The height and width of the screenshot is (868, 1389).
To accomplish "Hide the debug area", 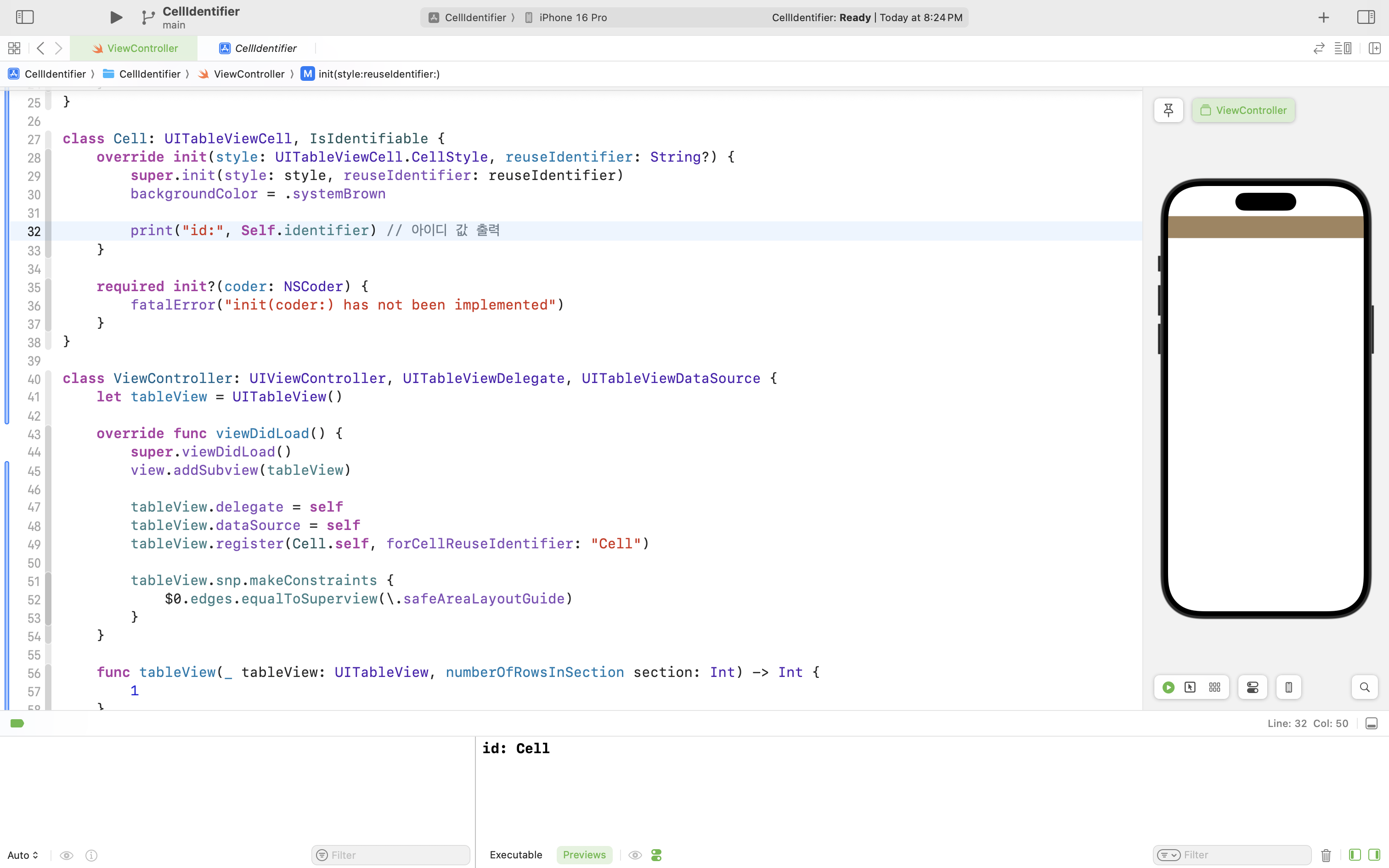I will 1371,723.
